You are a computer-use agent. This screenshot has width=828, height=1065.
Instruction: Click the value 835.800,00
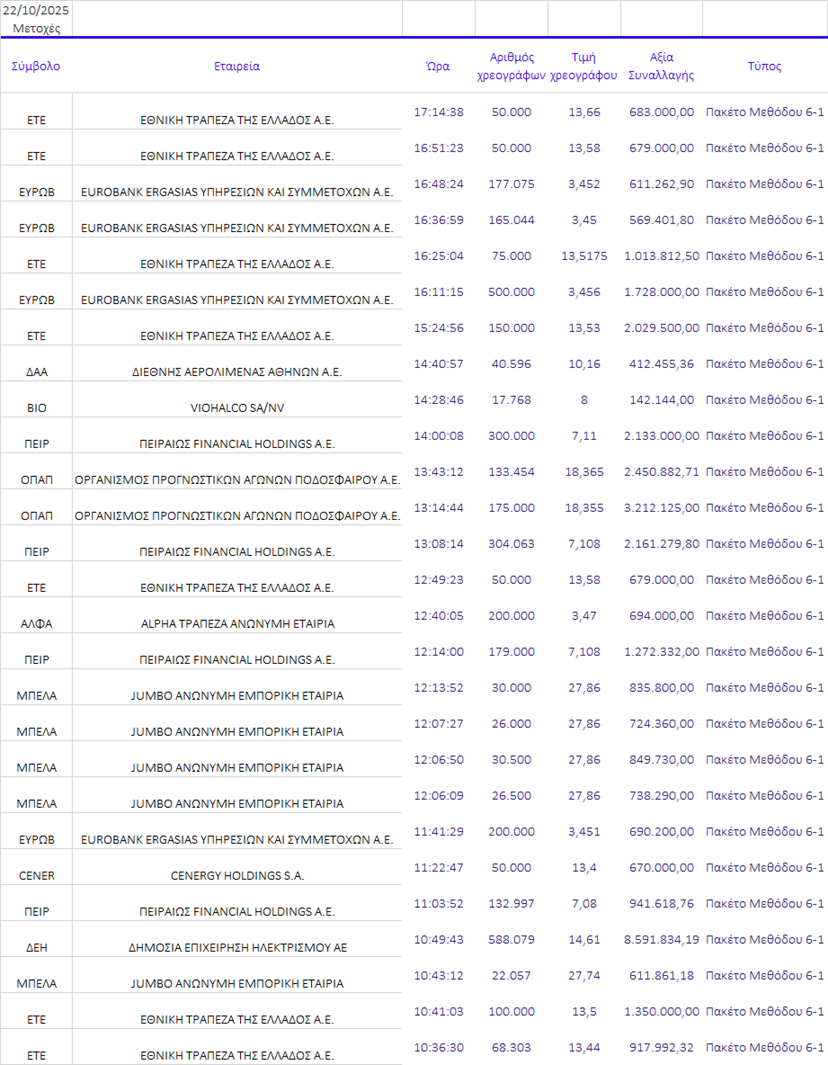click(662, 688)
